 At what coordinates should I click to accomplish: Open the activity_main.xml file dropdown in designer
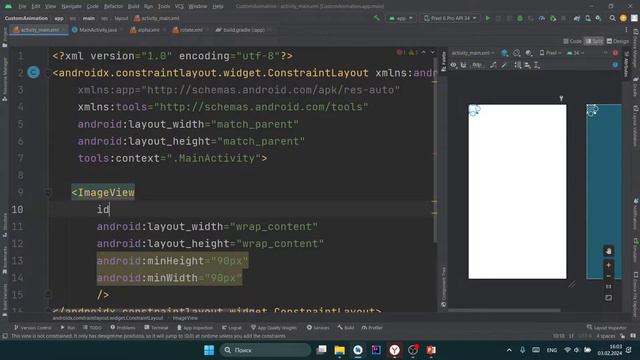click(x=473, y=53)
